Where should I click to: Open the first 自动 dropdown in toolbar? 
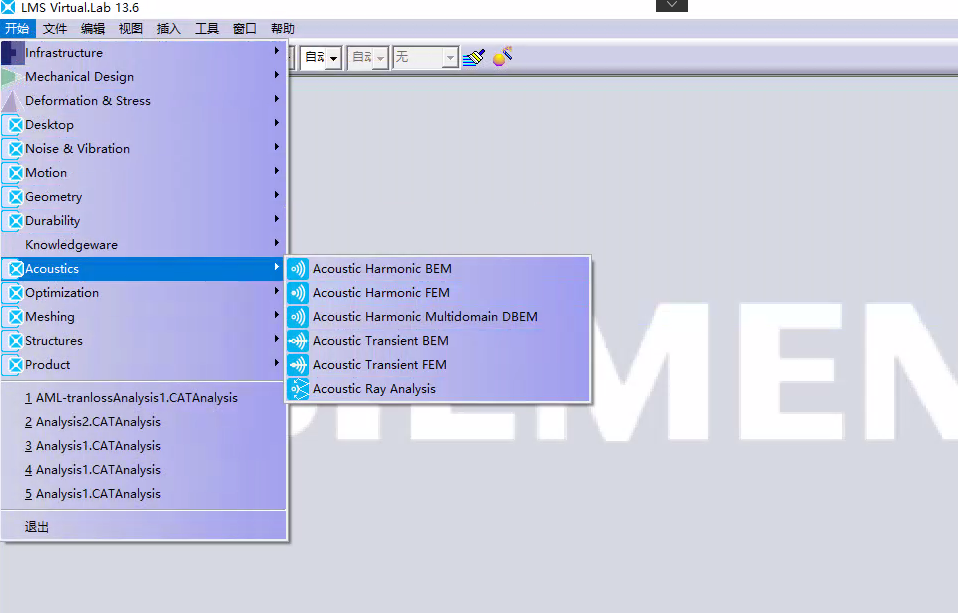click(334, 59)
